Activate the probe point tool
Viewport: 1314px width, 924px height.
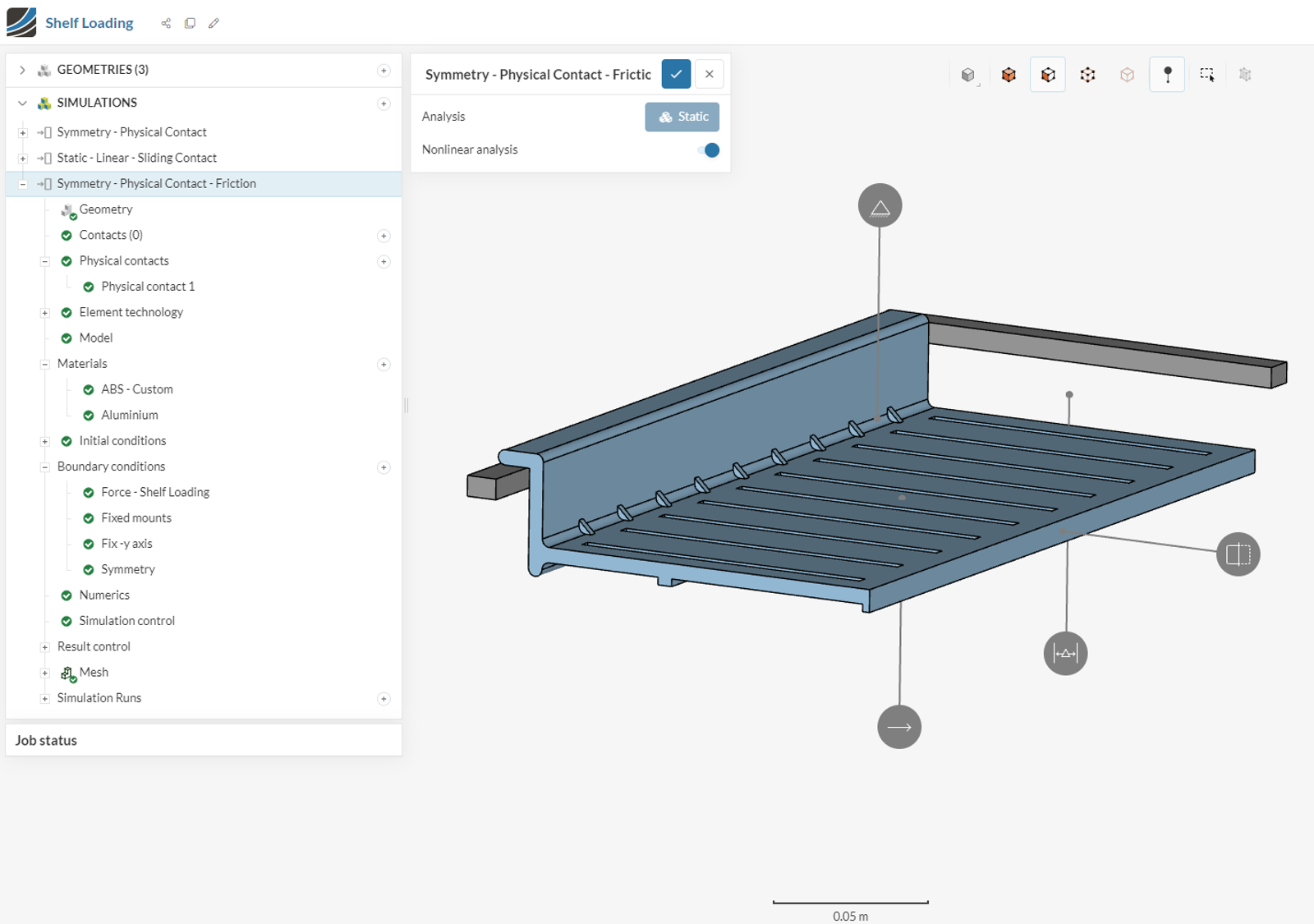1167,74
